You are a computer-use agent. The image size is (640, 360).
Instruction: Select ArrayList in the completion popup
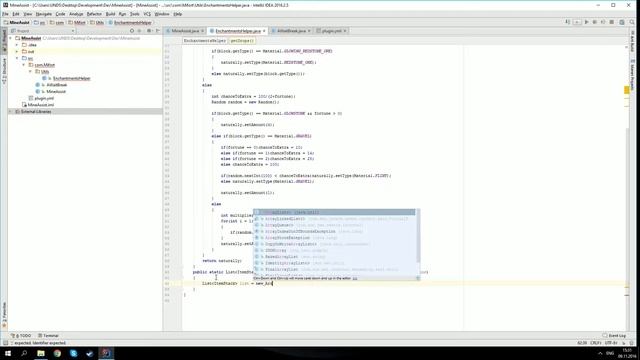coord(334,212)
